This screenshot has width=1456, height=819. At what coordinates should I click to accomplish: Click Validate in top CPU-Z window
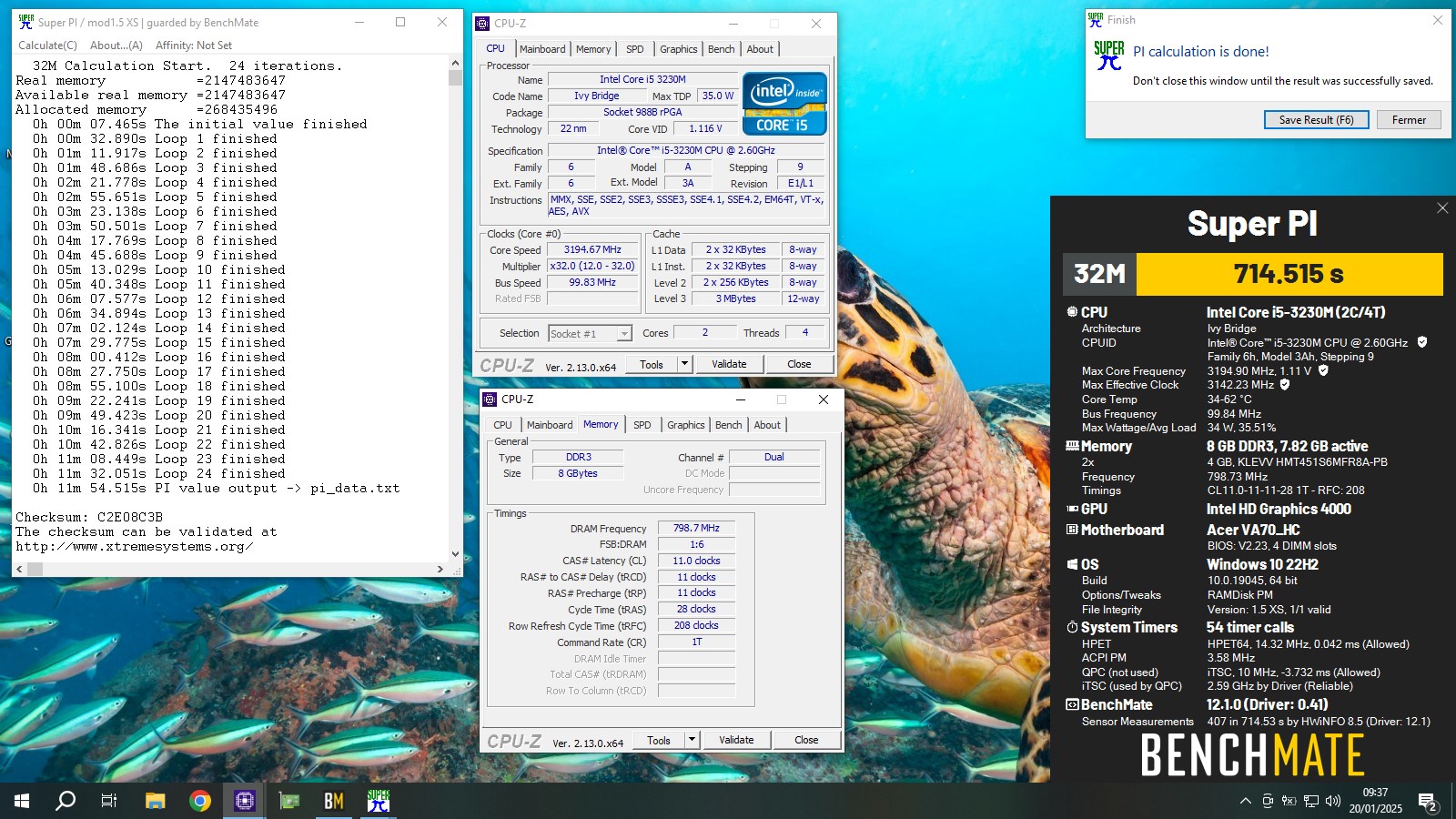729,364
